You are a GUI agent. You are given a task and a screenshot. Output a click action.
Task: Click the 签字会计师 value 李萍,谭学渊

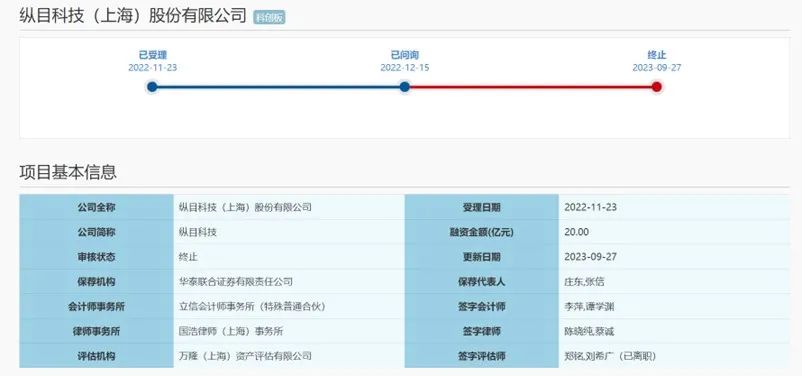pyautogui.click(x=589, y=306)
